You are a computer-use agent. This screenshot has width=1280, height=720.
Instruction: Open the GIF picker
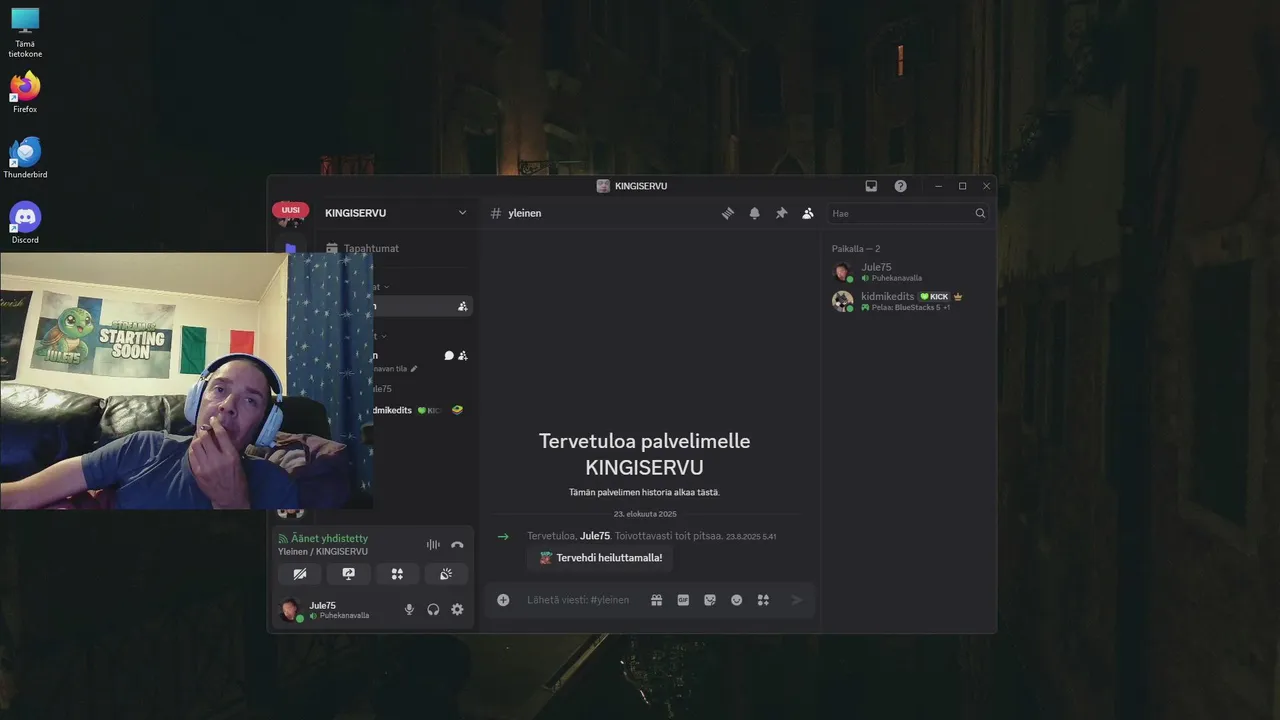point(684,600)
